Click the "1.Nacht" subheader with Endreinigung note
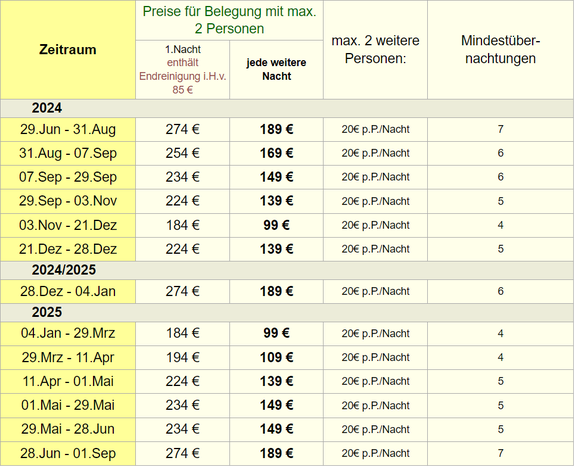Screen dimensions: 575x467 [183, 70]
